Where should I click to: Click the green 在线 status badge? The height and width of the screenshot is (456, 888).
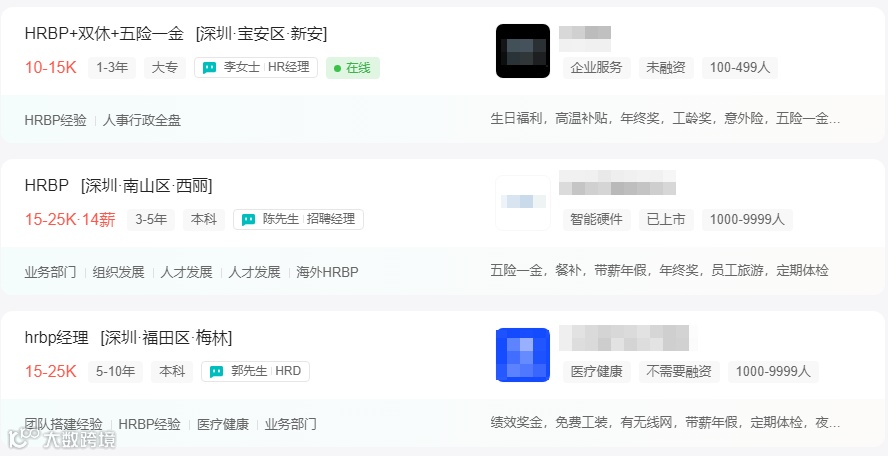coord(353,68)
